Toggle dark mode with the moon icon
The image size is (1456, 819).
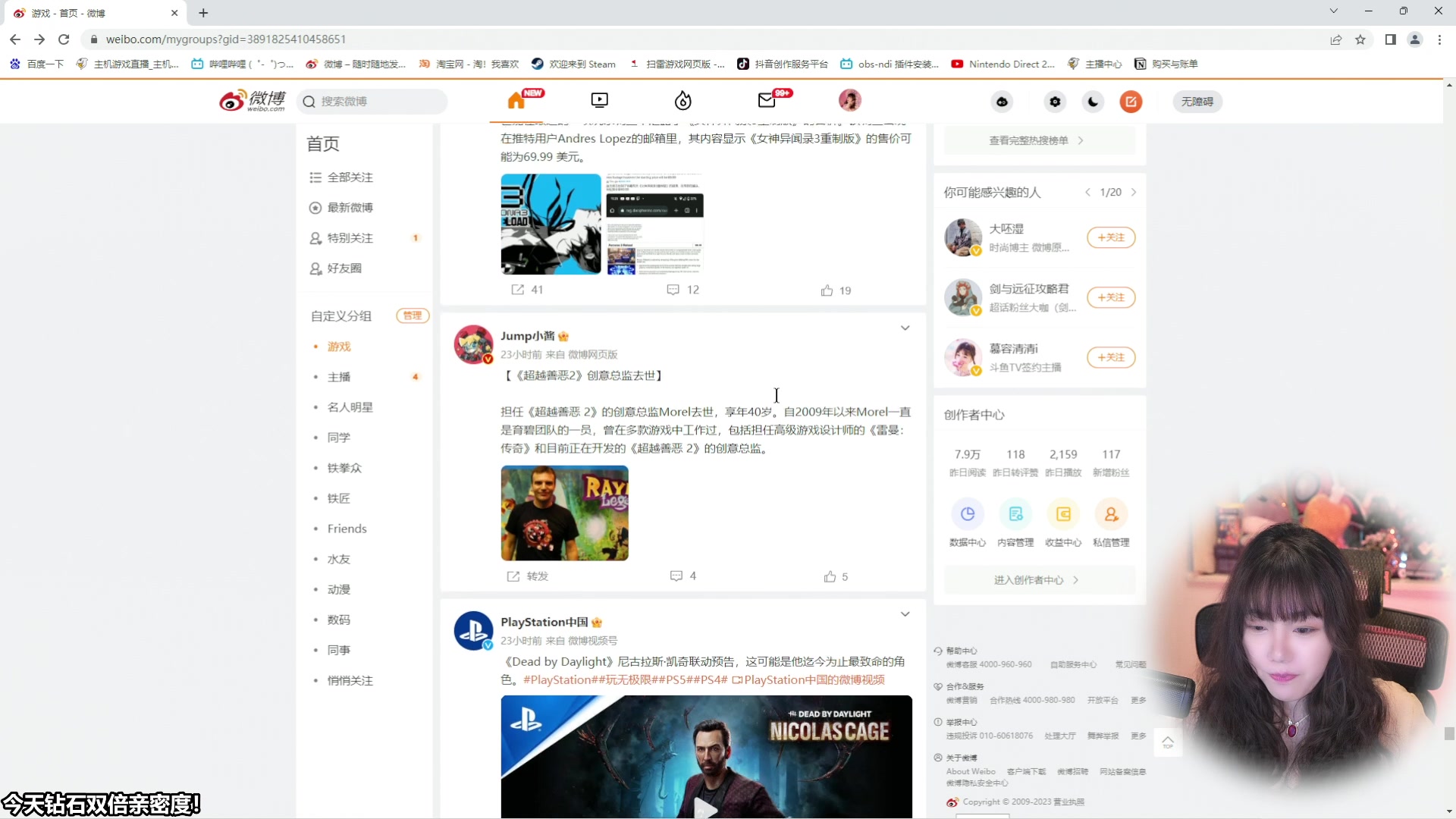click(x=1092, y=101)
